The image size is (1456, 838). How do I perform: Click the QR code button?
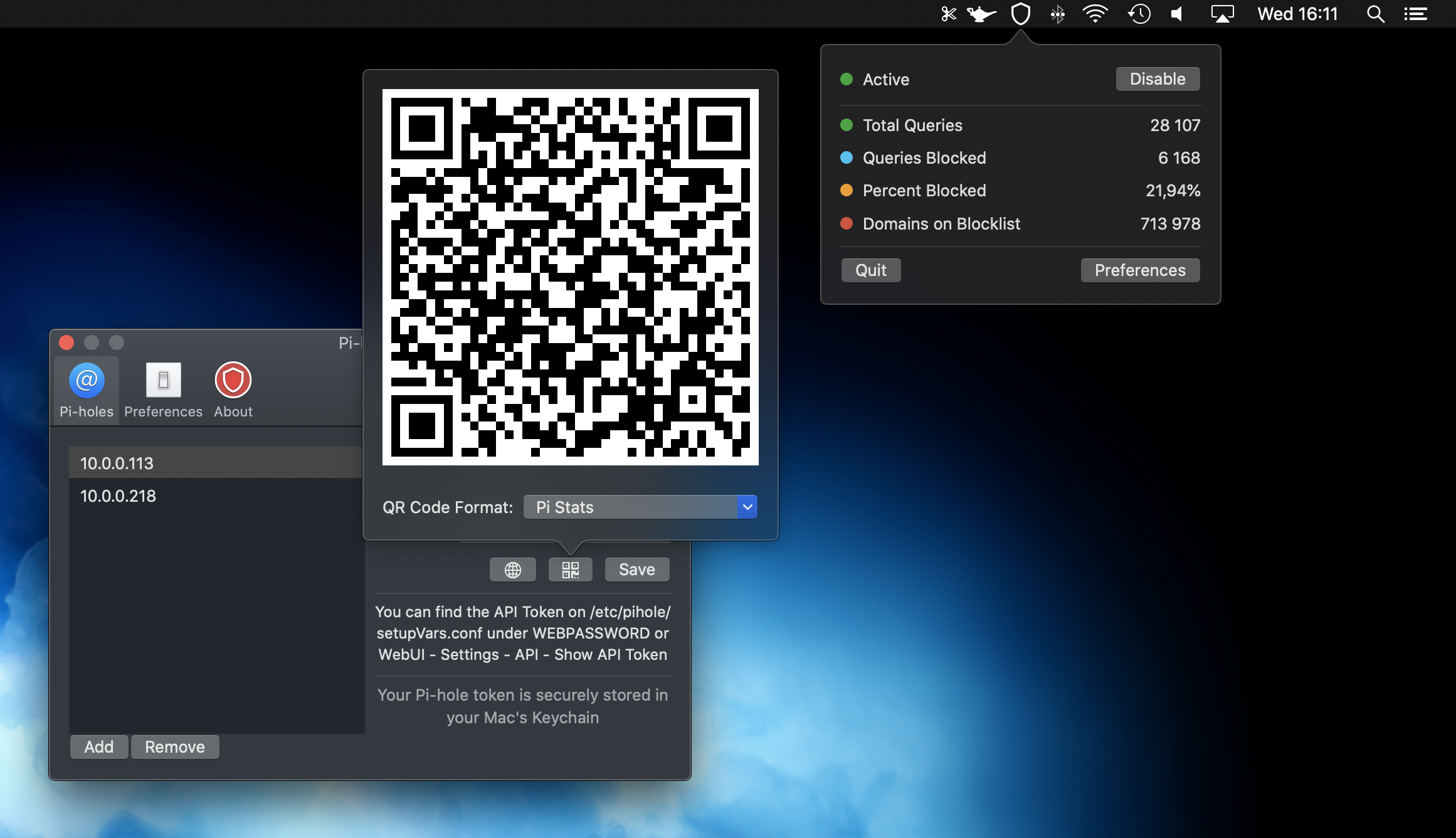(x=570, y=570)
